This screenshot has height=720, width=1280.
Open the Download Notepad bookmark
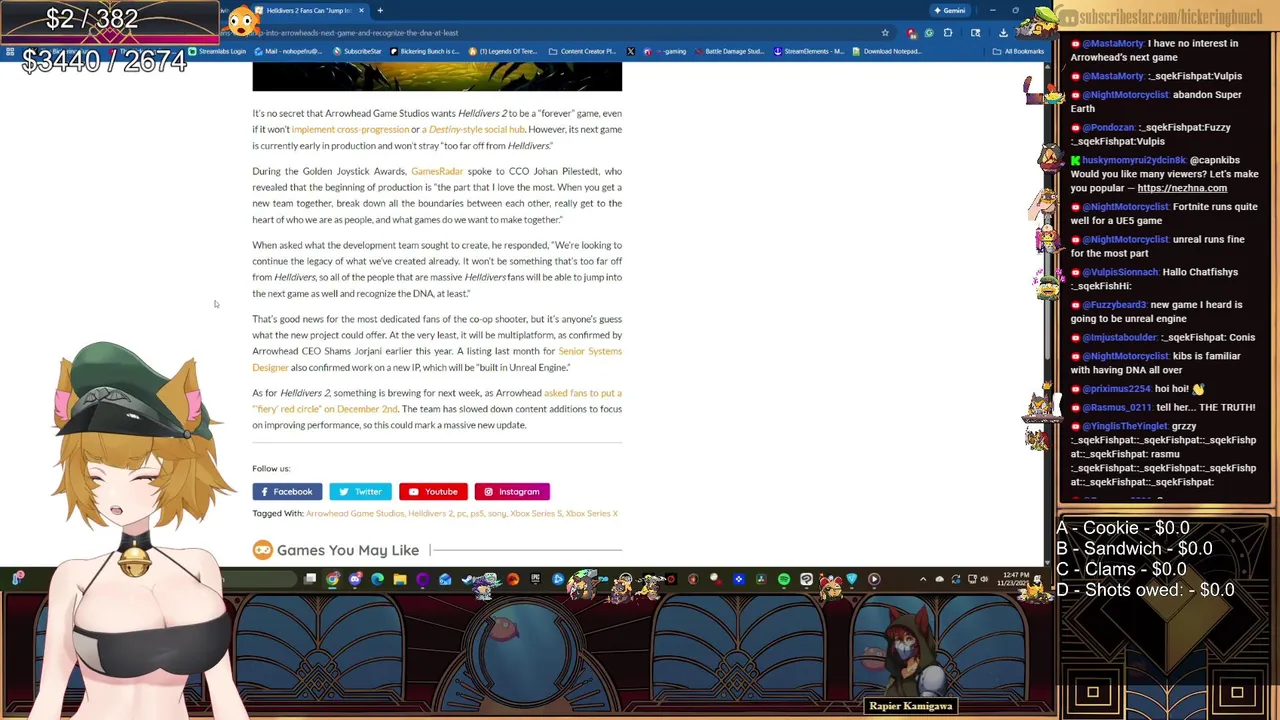pos(887,51)
